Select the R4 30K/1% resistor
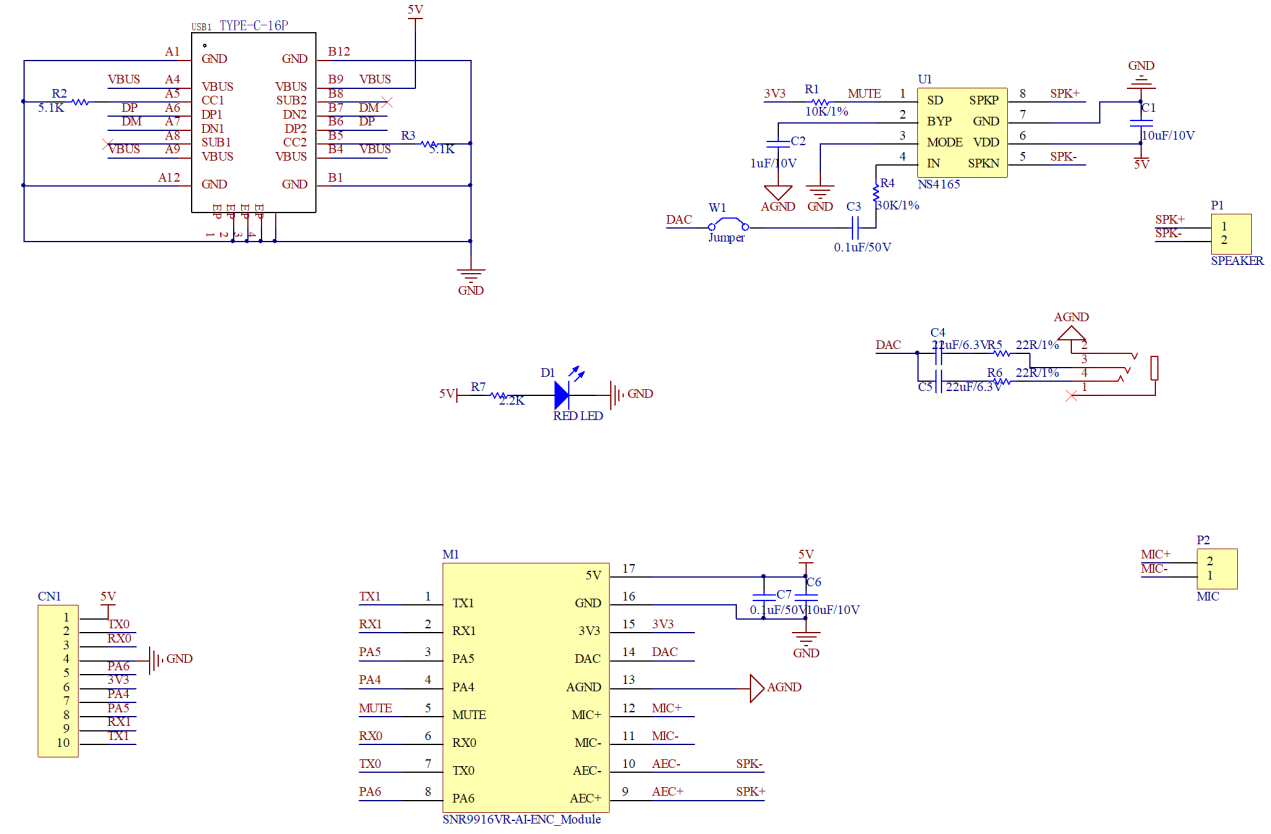The image size is (1271, 834). coord(876,187)
